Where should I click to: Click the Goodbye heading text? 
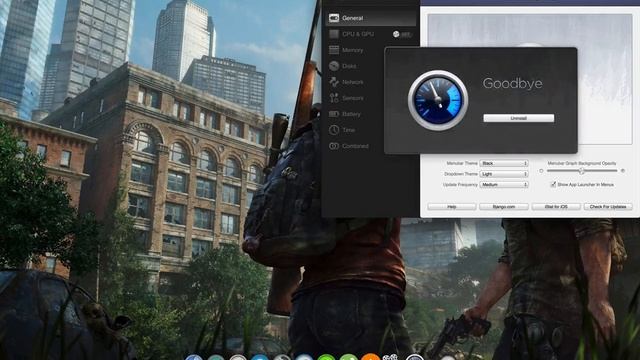point(512,83)
